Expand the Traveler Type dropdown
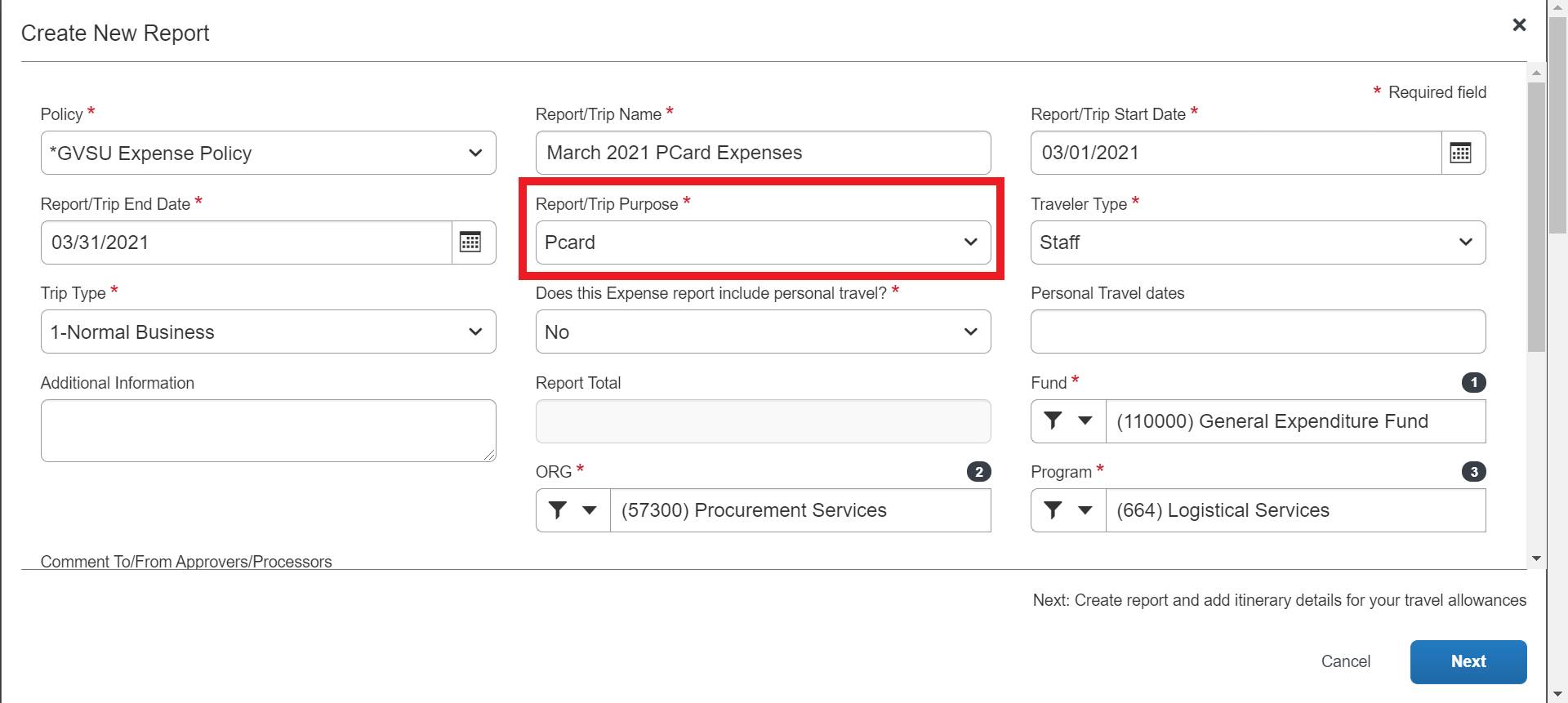 (1257, 242)
